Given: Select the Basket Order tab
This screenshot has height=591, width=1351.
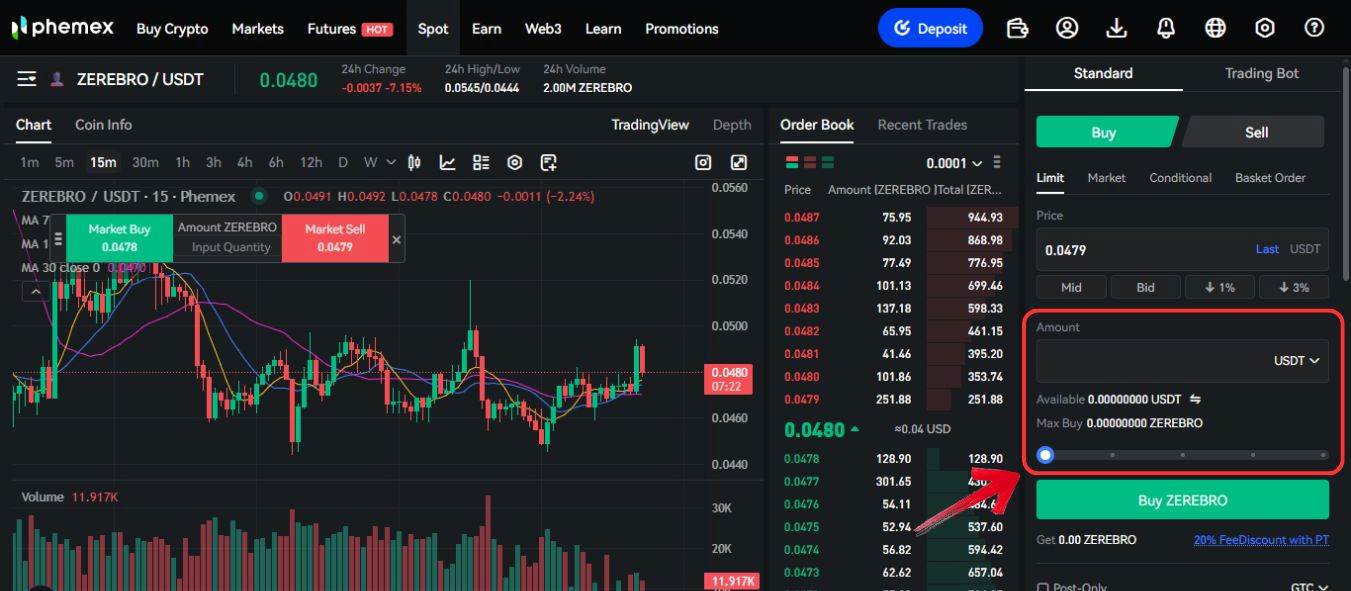Looking at the screenshot, I should [x=1270, y=177].
